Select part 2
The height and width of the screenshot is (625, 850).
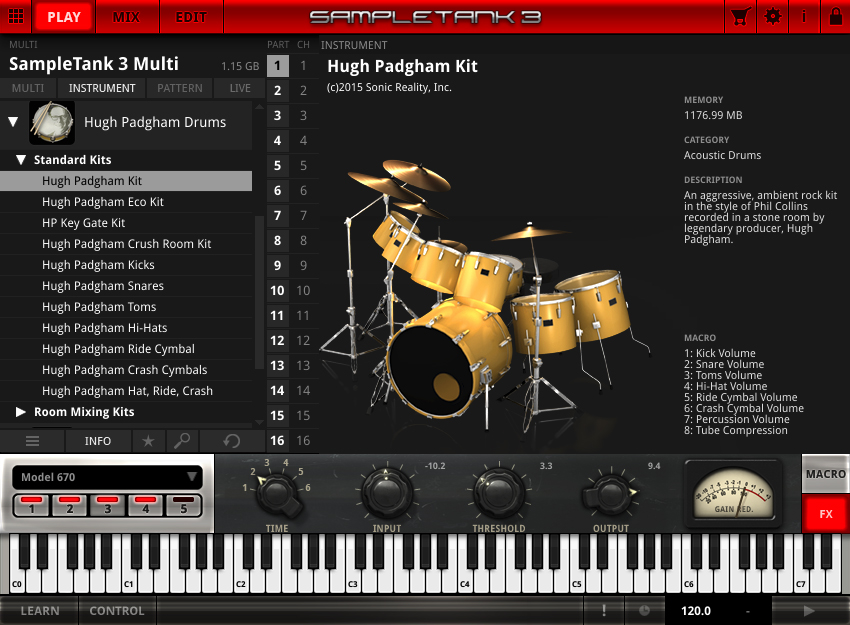[278, 91]
